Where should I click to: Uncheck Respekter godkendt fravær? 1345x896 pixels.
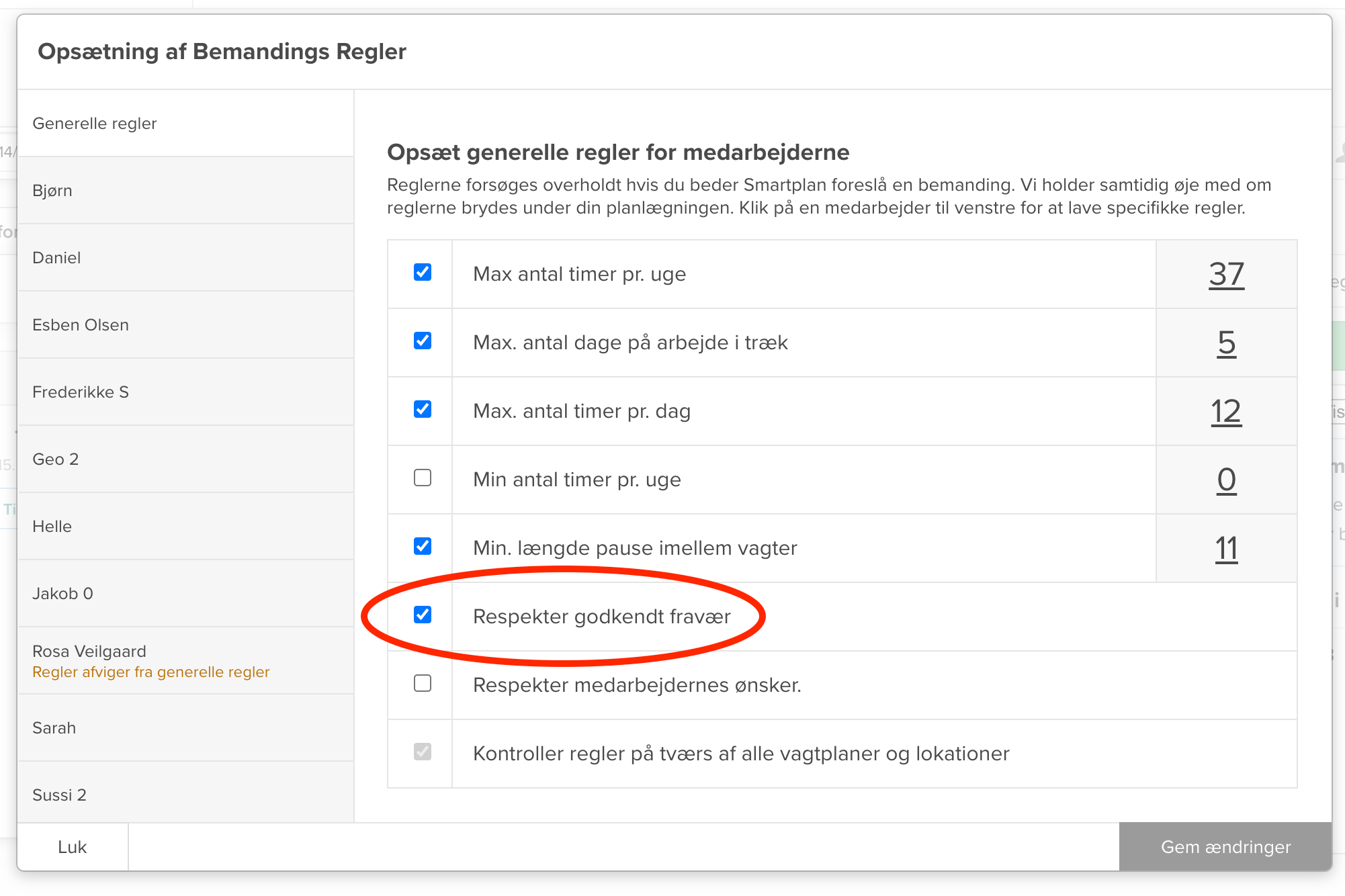click(423, 615)
